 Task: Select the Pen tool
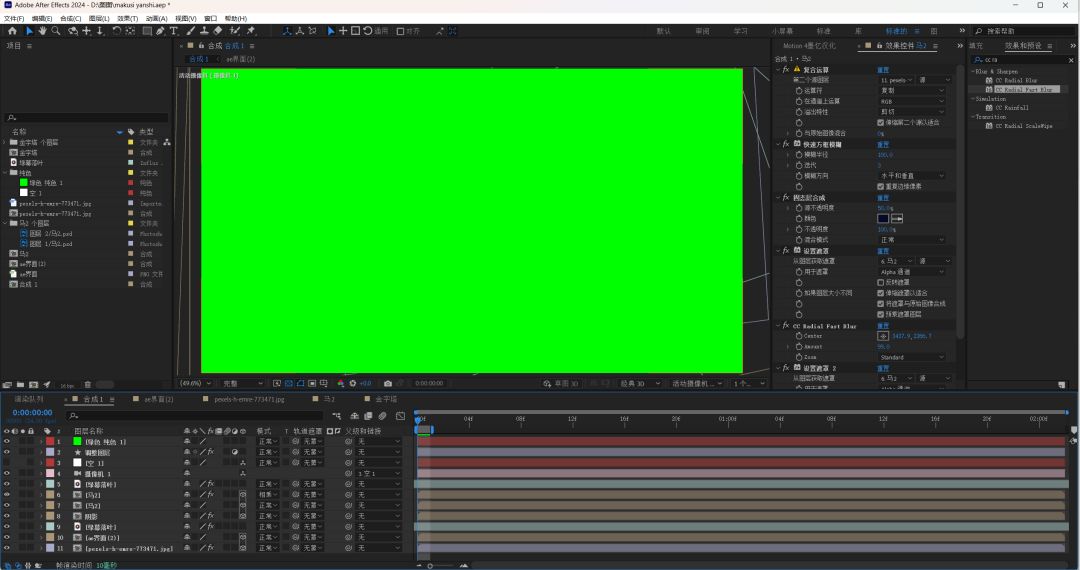[x=160, y=31]
